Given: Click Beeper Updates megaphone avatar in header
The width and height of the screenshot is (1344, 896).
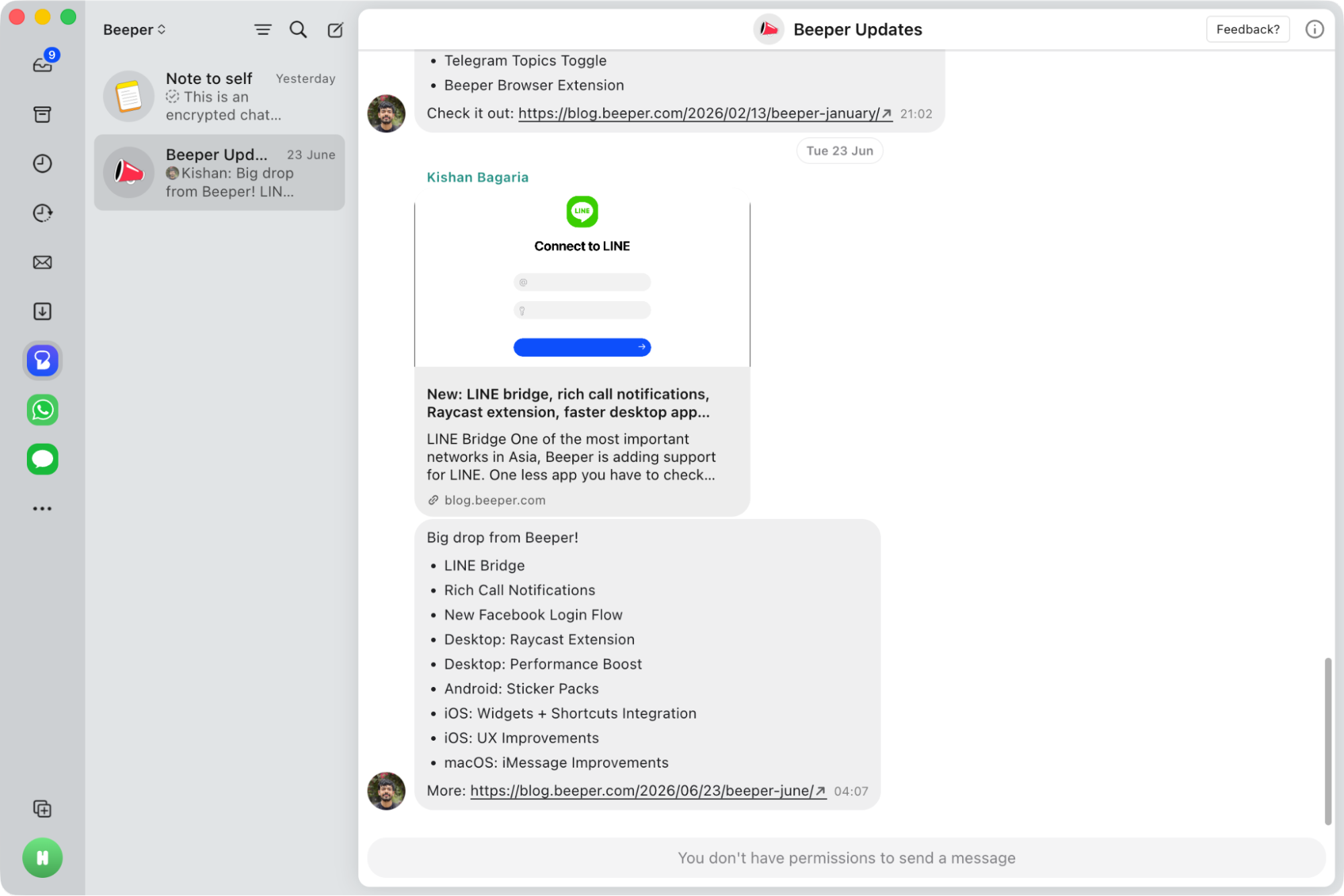Looking at the screenshot, I should pyautogui.click(x=768, y=30).
